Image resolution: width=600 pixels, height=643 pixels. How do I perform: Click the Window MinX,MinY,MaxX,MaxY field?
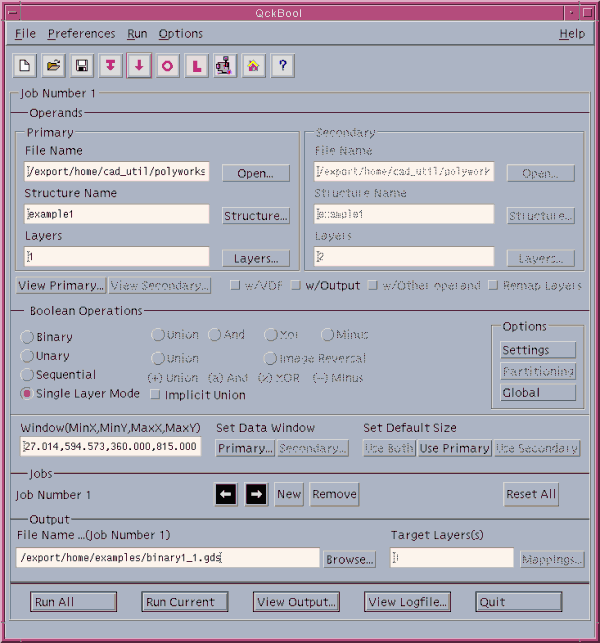111,446
